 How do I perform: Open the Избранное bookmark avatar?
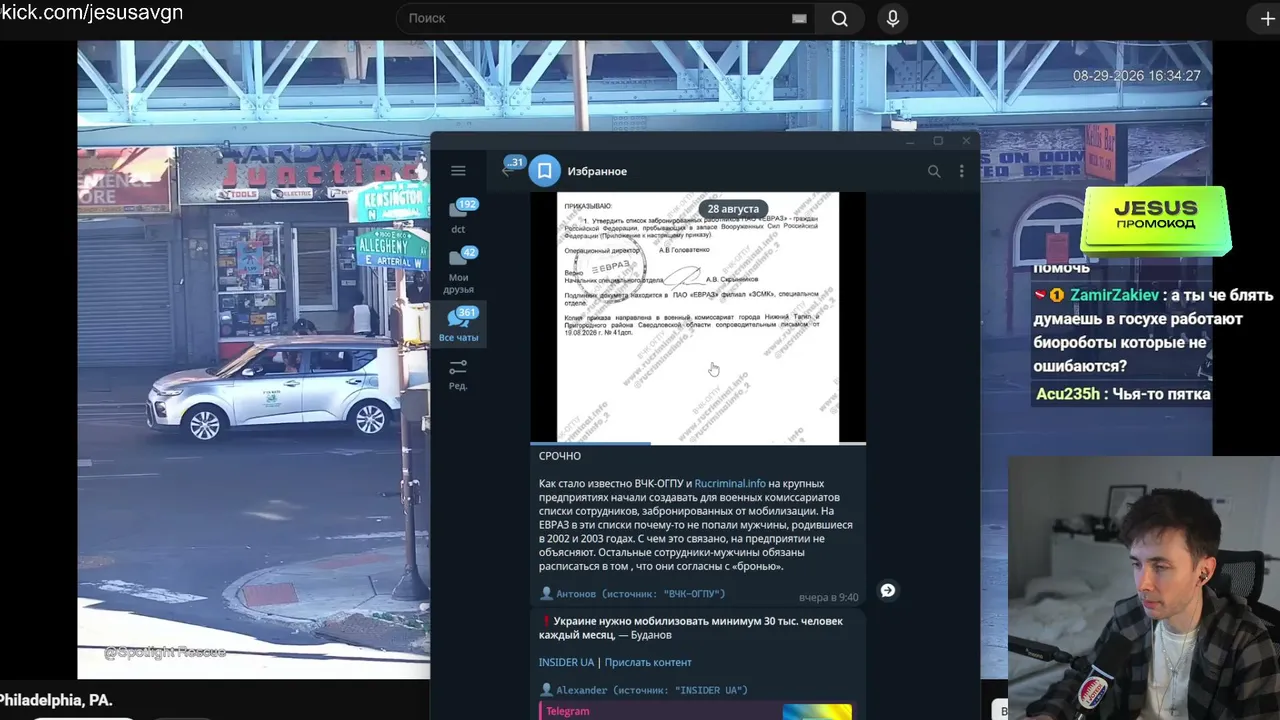coord(544,171)
